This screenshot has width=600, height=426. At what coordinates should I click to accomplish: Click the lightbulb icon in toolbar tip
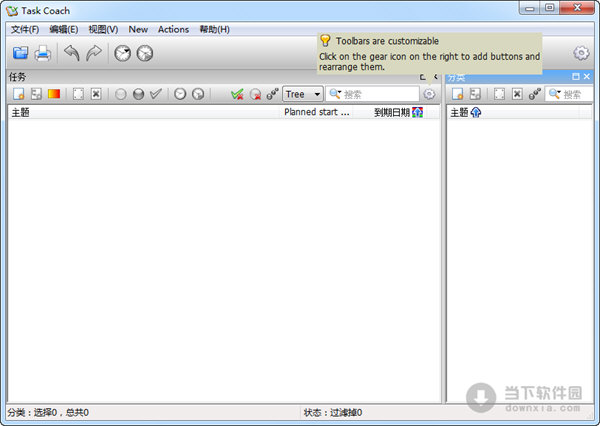click(325, 40)
